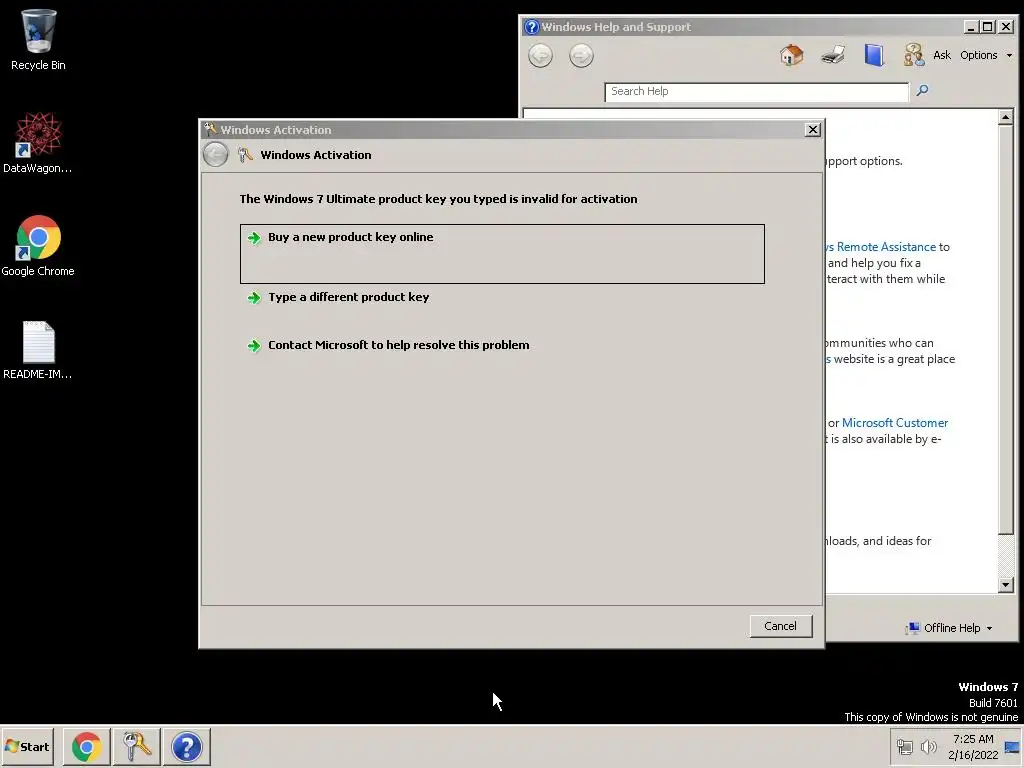Choose Buy a new product key online

pos(502,253)
